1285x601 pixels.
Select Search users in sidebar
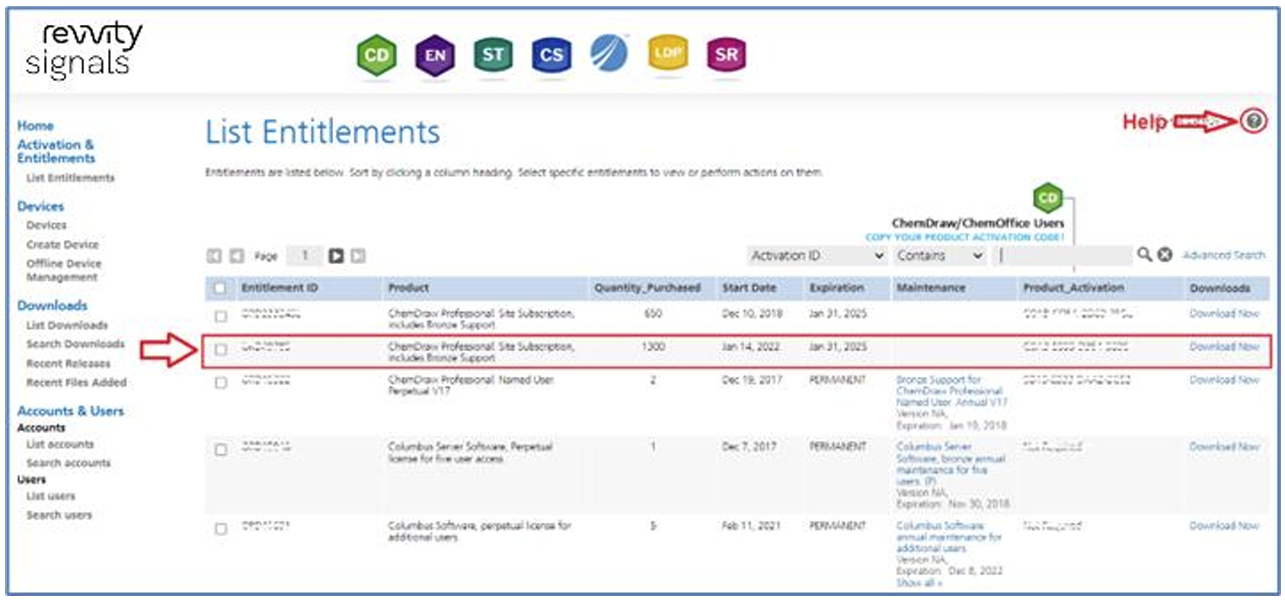click(x=59, y=515)
